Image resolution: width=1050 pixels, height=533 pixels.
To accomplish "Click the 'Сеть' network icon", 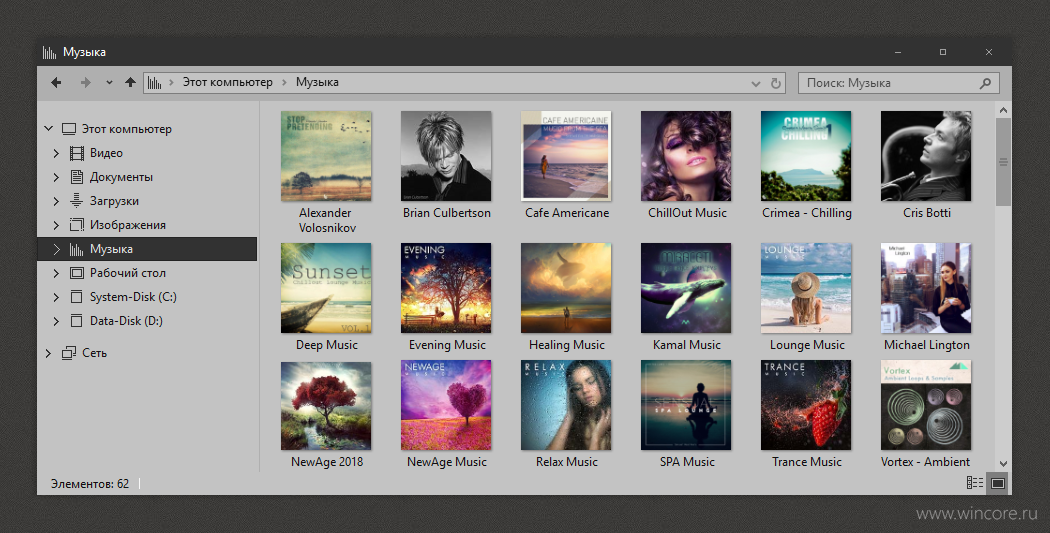I will tap(69, 353).
